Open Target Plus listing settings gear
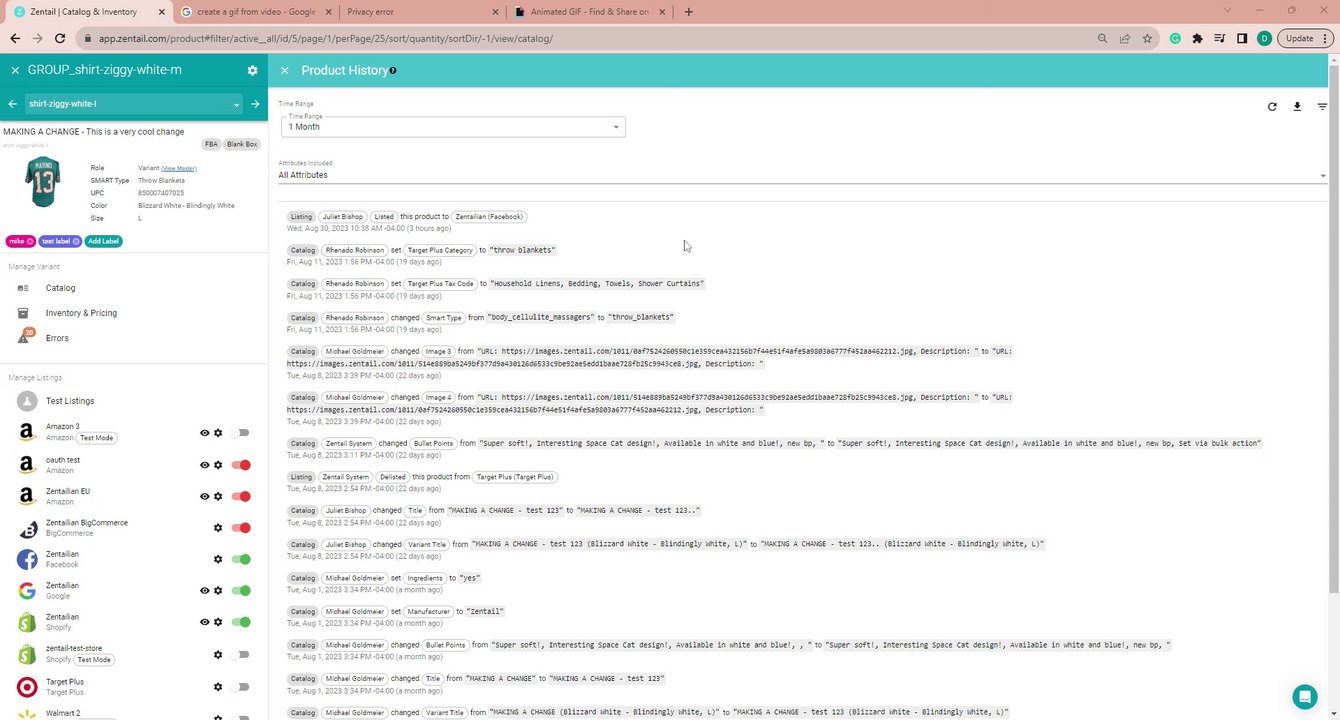This screenshot has width=1340, height=720. pyautogui.click(x=218, y=687)
